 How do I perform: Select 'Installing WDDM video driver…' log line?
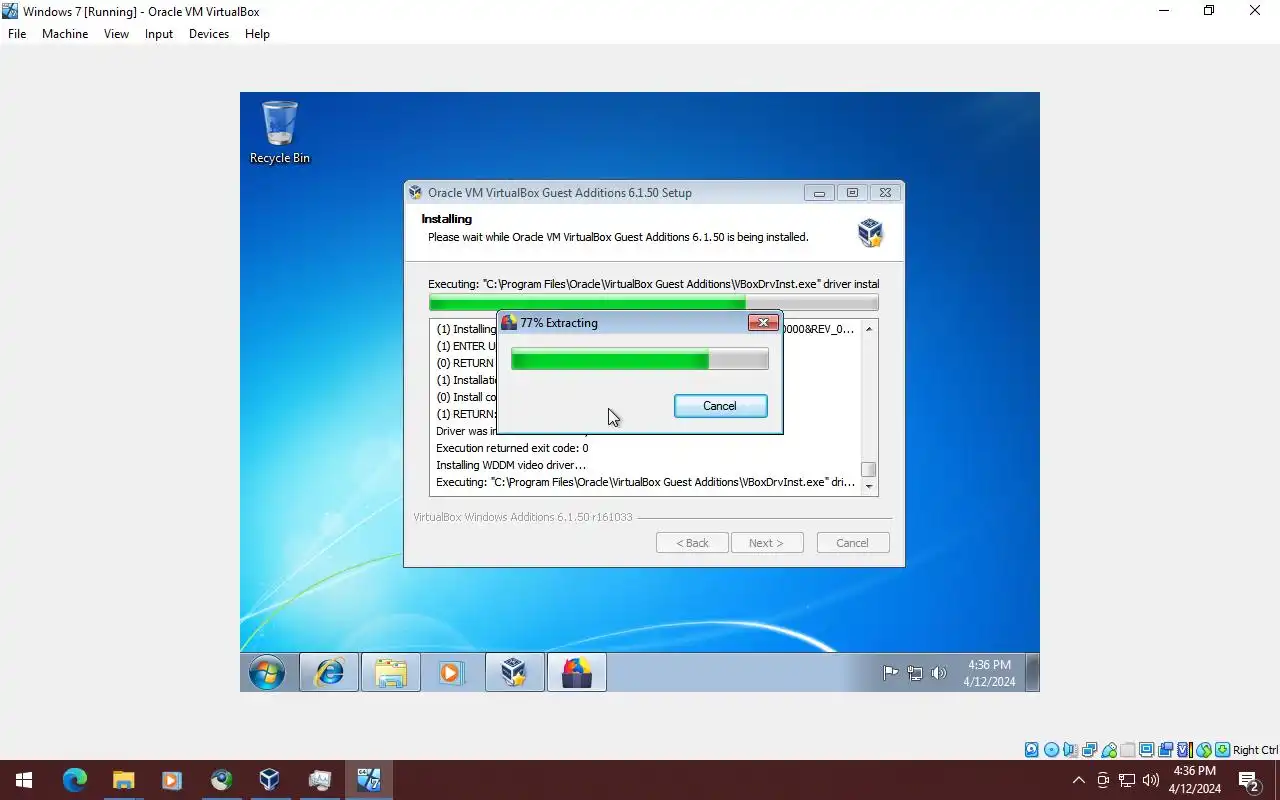coord(511,465)
